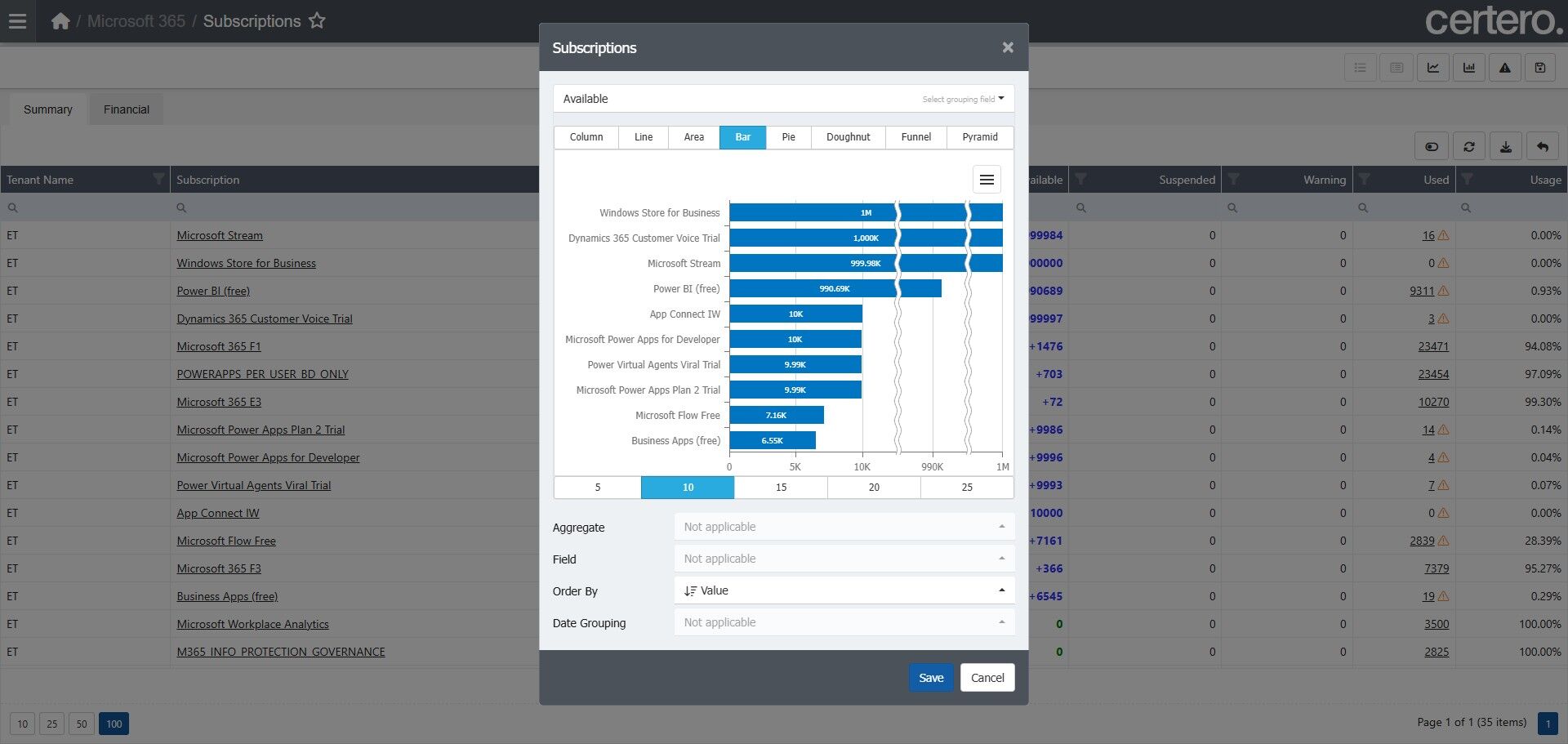Show top 20 items in chart
Screen dimensions: 1568x744
tap(874, 488)
